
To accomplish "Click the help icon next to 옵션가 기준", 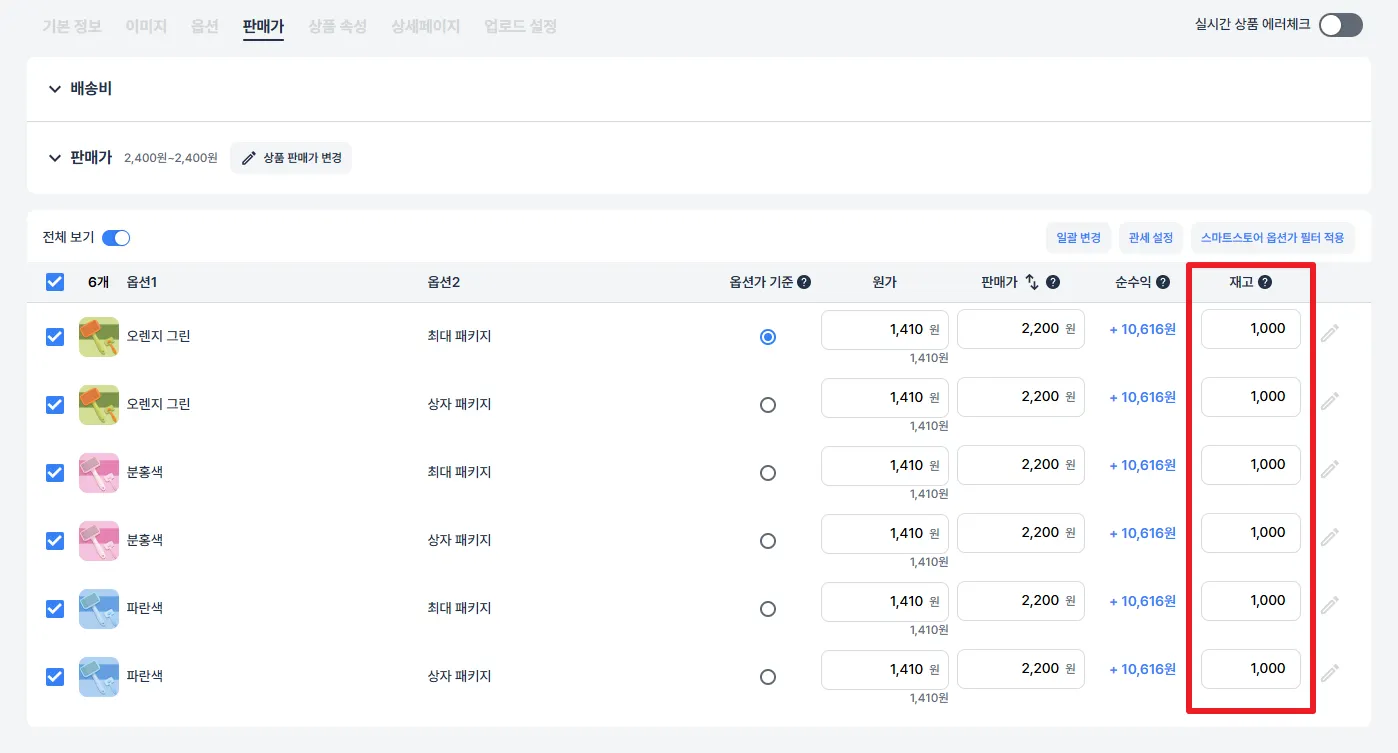I will pos(804,283).
